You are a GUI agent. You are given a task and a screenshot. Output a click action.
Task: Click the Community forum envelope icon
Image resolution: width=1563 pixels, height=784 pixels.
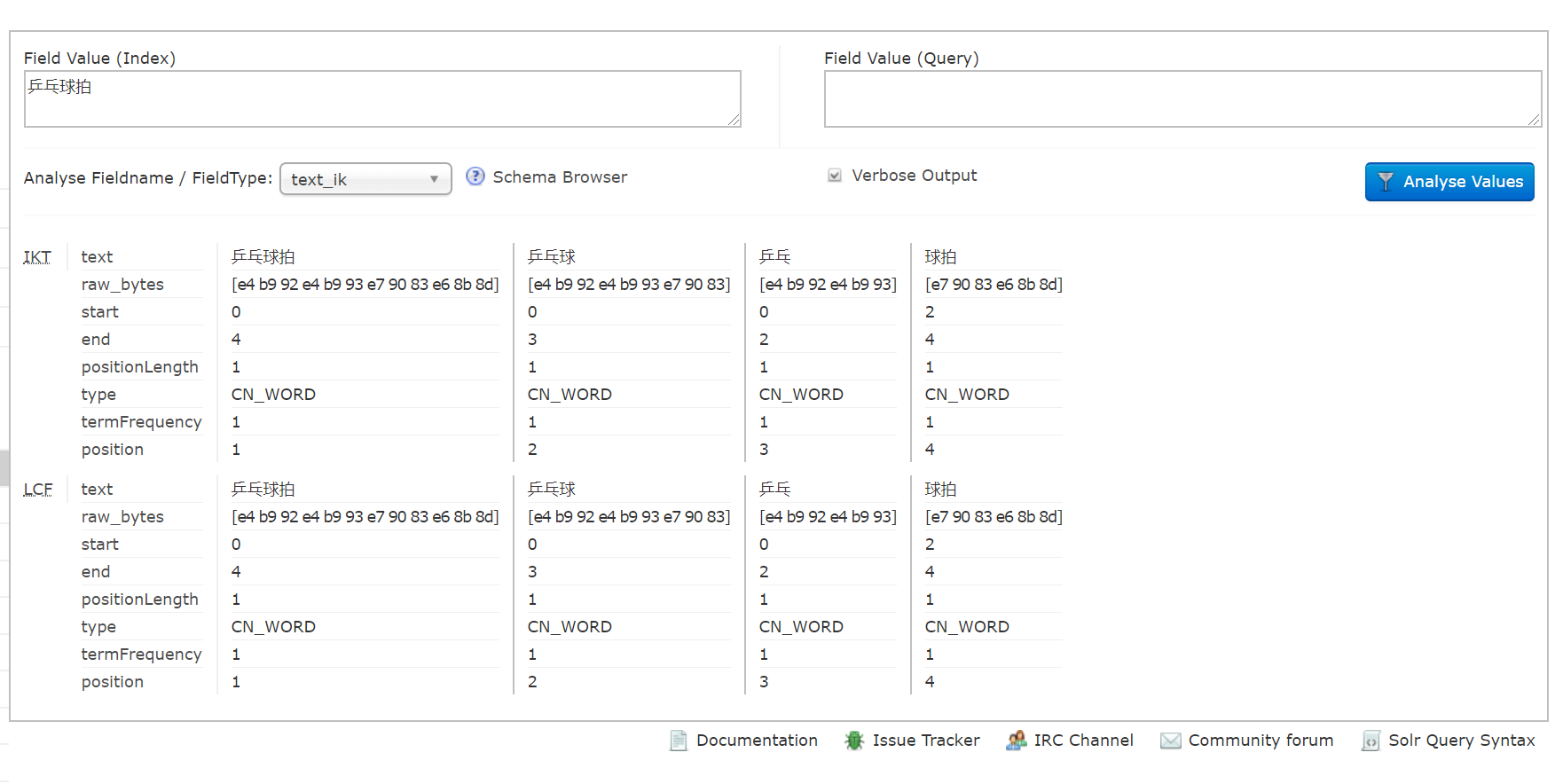[x=1170, y=741]
